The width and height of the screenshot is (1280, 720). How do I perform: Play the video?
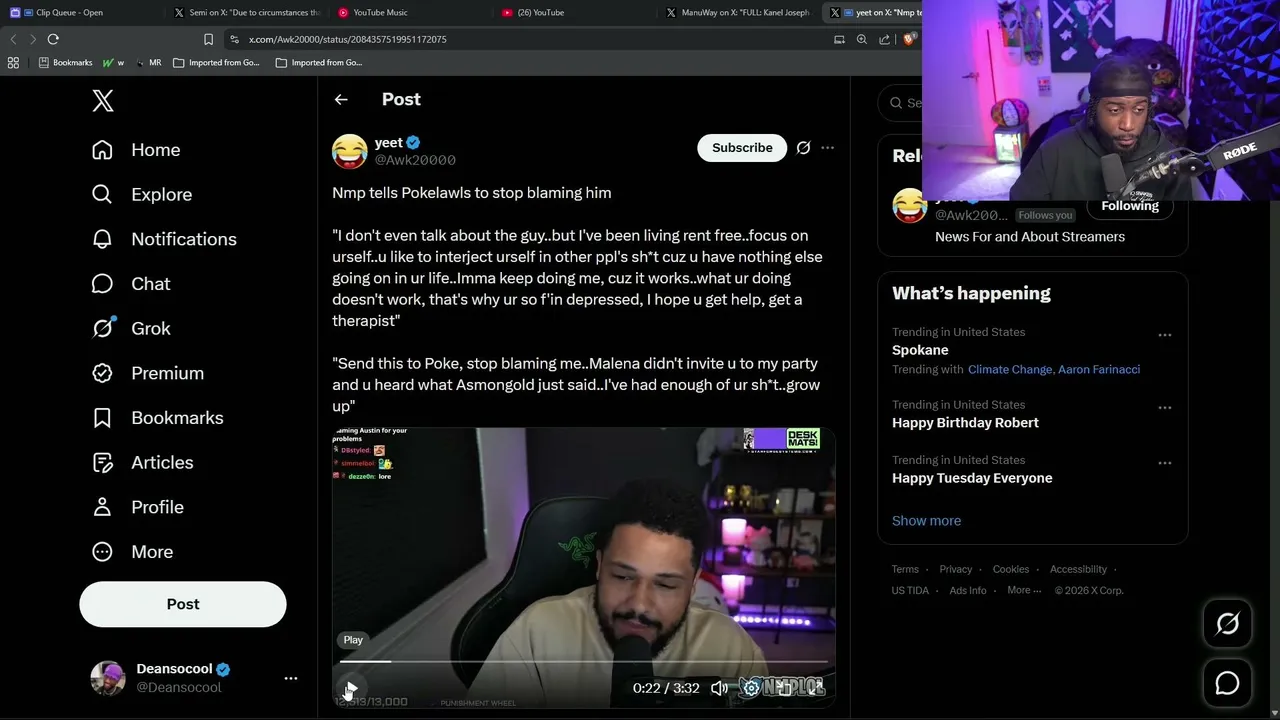coord(350,689)
